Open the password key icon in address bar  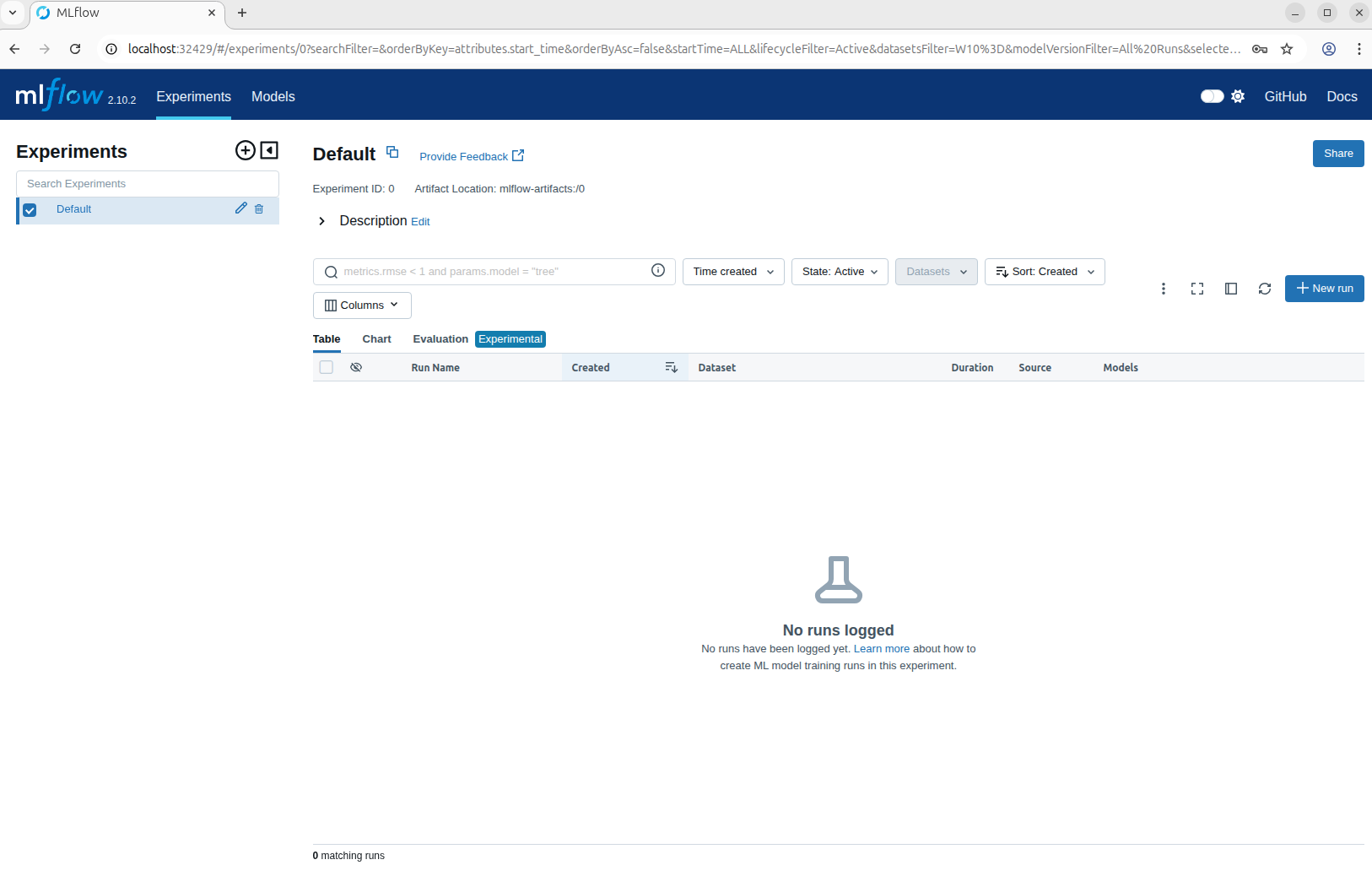click(x=1260, y=49)
